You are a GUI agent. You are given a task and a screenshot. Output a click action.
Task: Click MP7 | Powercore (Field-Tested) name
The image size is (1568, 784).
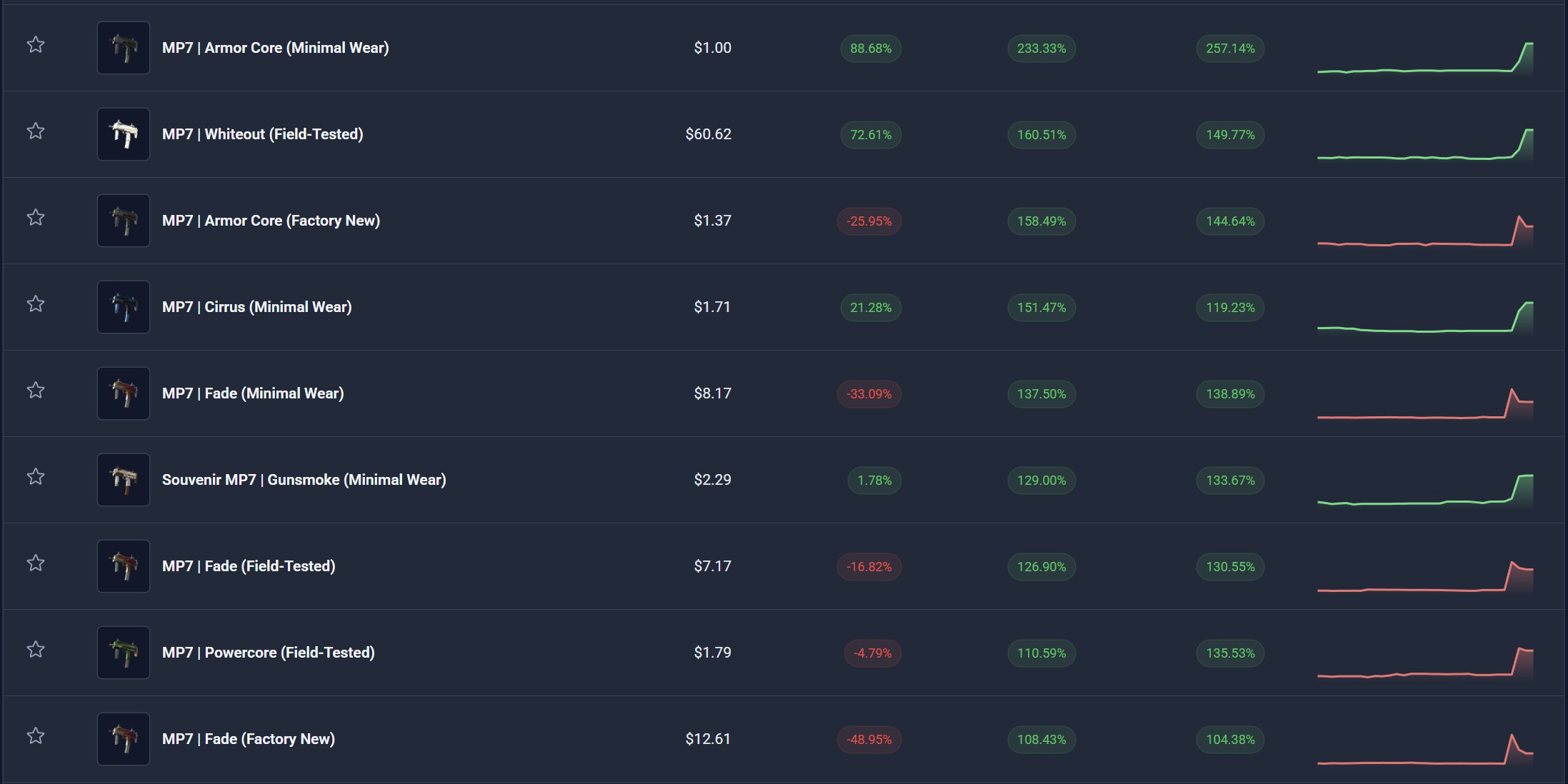coord(268,653)
